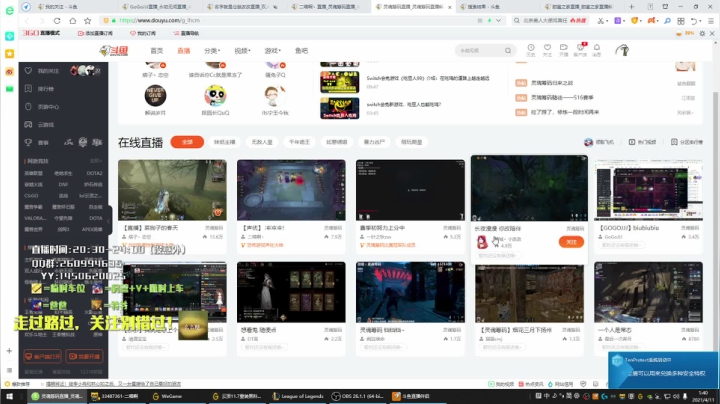Switch to OBS 26.1.1 in taskbar
This screenshot has width=720, height=404.
(x=356, y=396)
